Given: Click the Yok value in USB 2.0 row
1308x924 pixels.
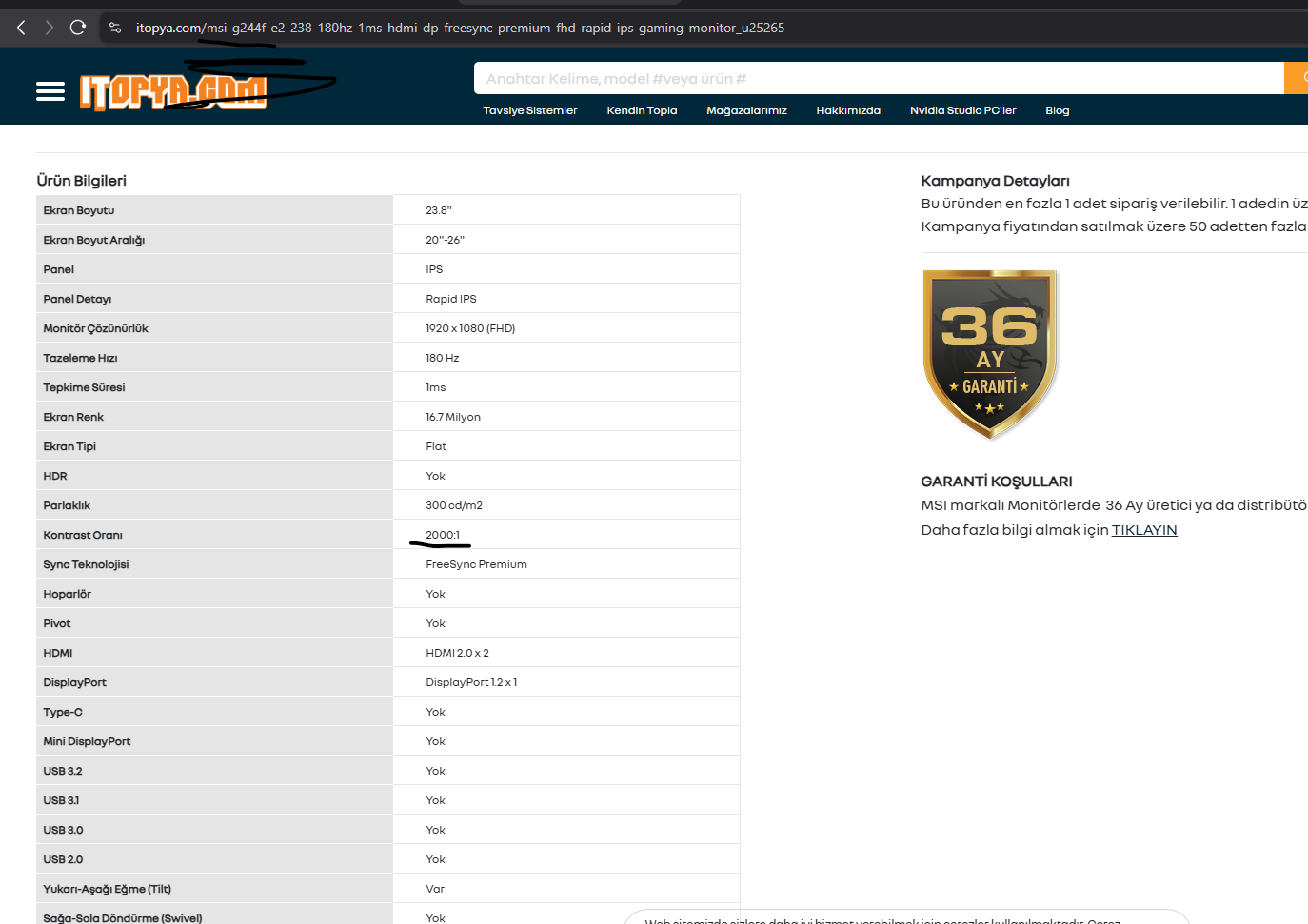Looking at the screenshot, I should click(x=436, y=859).
